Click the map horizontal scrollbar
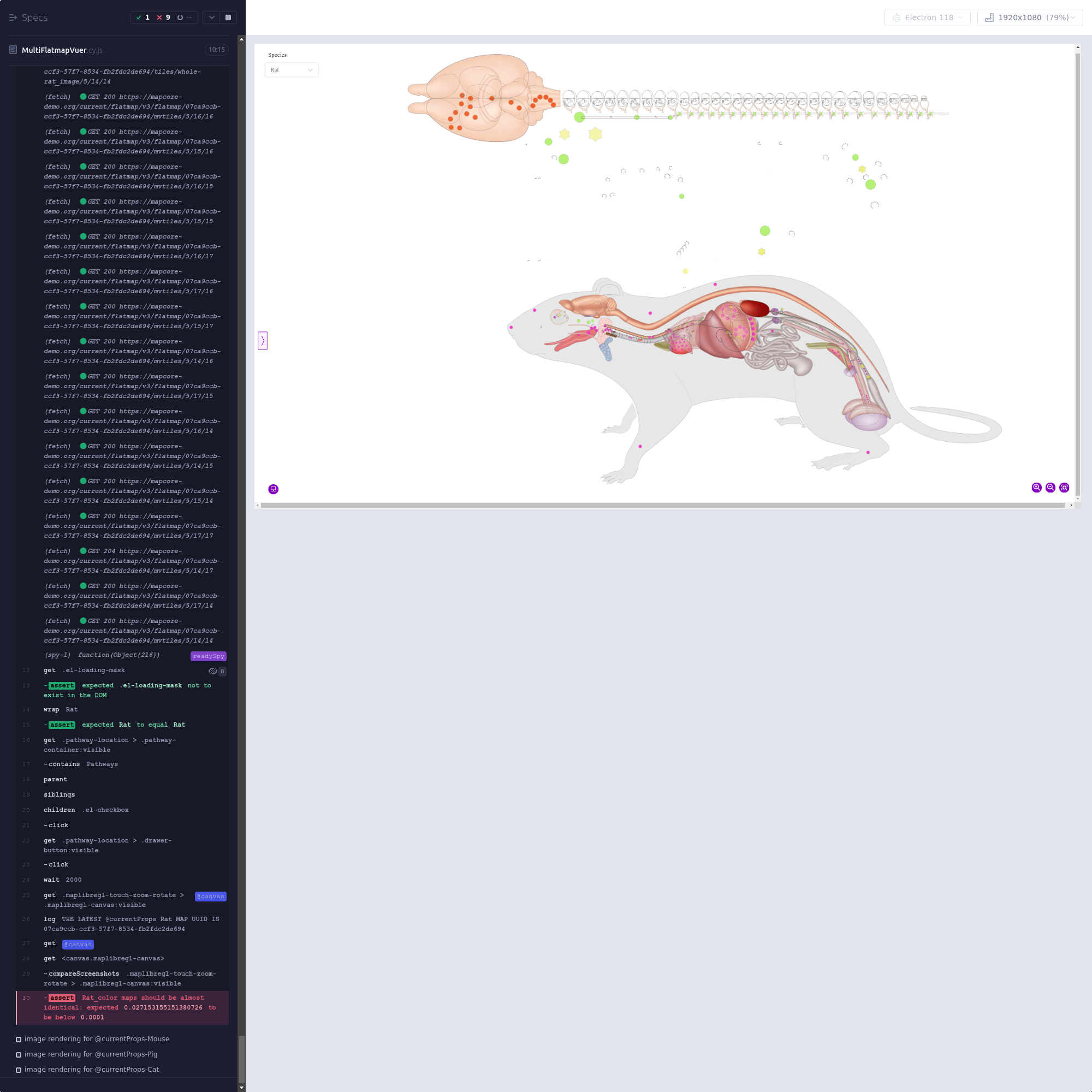Viewport: 1092px width, 1092px height. [x=661, y=505]
